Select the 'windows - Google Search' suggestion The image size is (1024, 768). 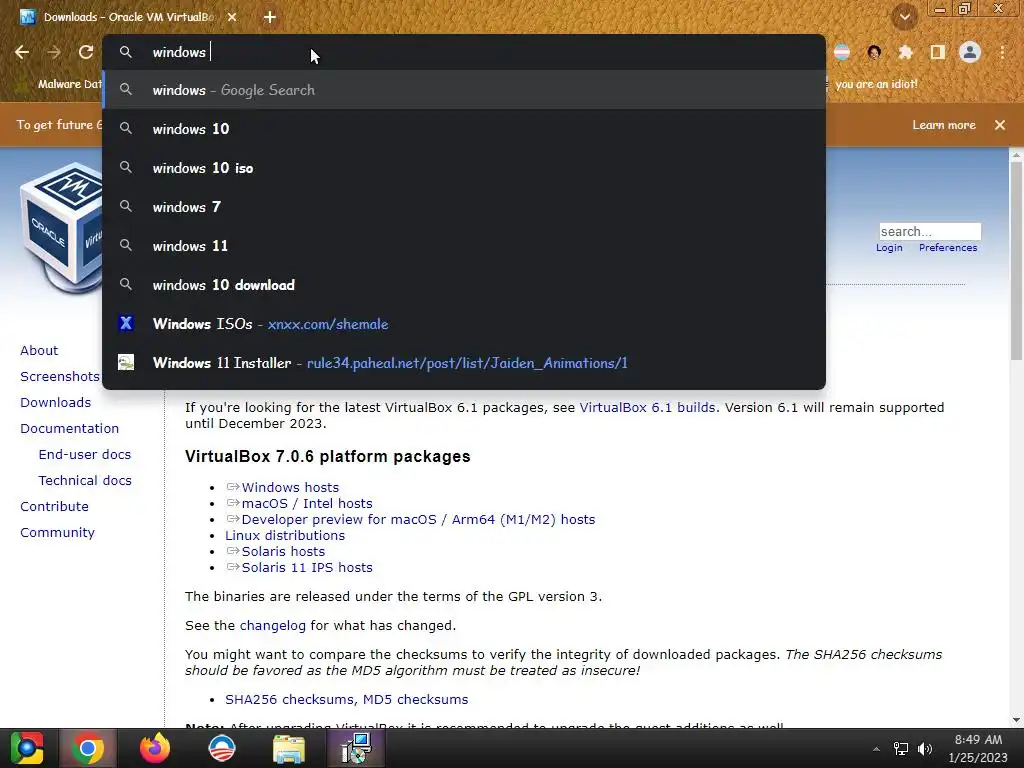464,90
